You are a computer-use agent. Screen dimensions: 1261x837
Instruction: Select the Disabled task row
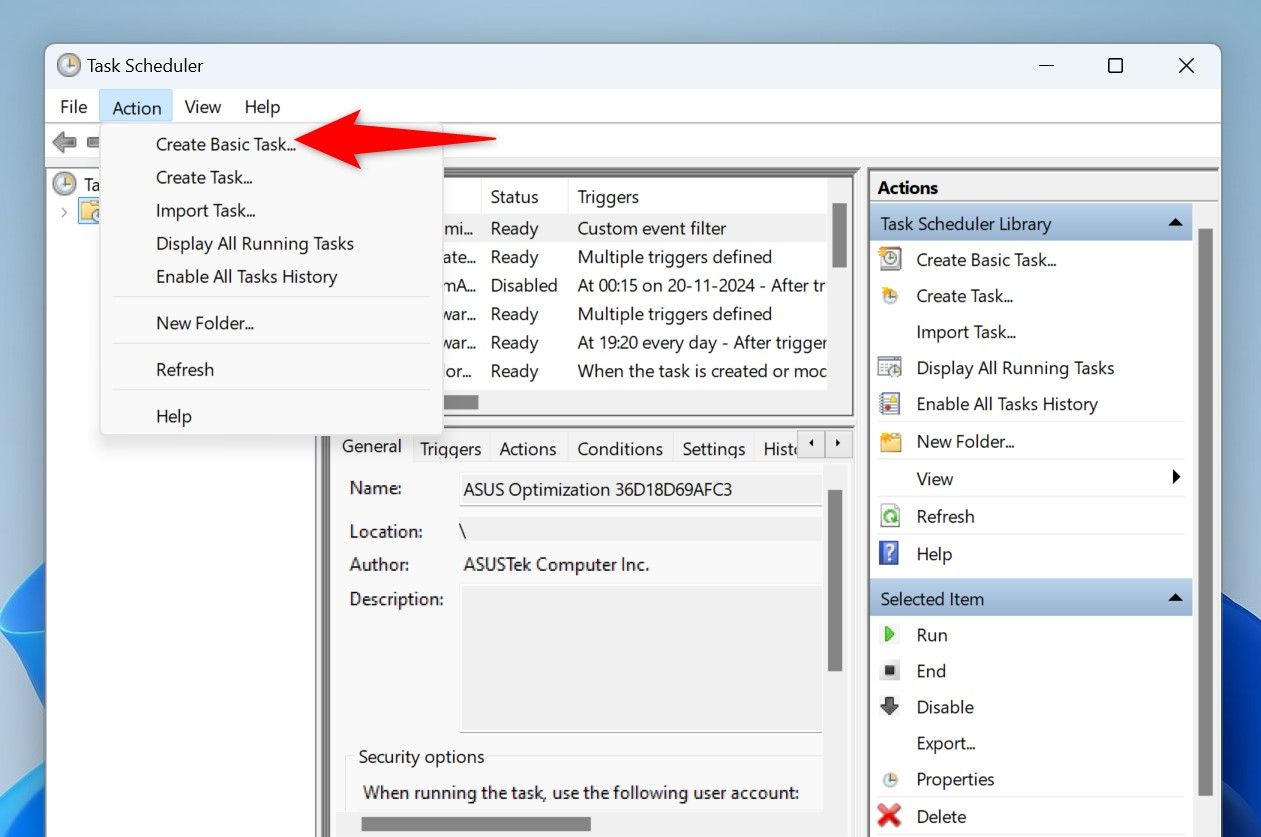(x=637, y=285)
